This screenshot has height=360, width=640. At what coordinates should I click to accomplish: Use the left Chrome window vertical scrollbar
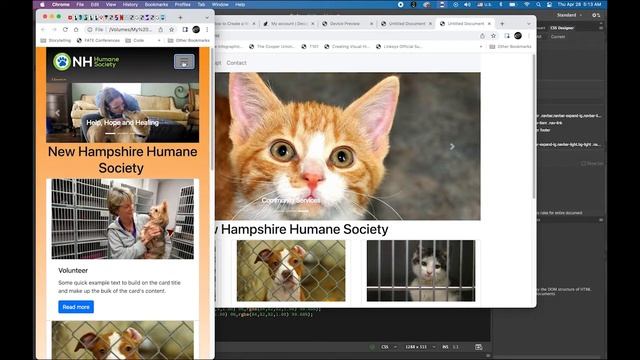[x=212, y=108]
